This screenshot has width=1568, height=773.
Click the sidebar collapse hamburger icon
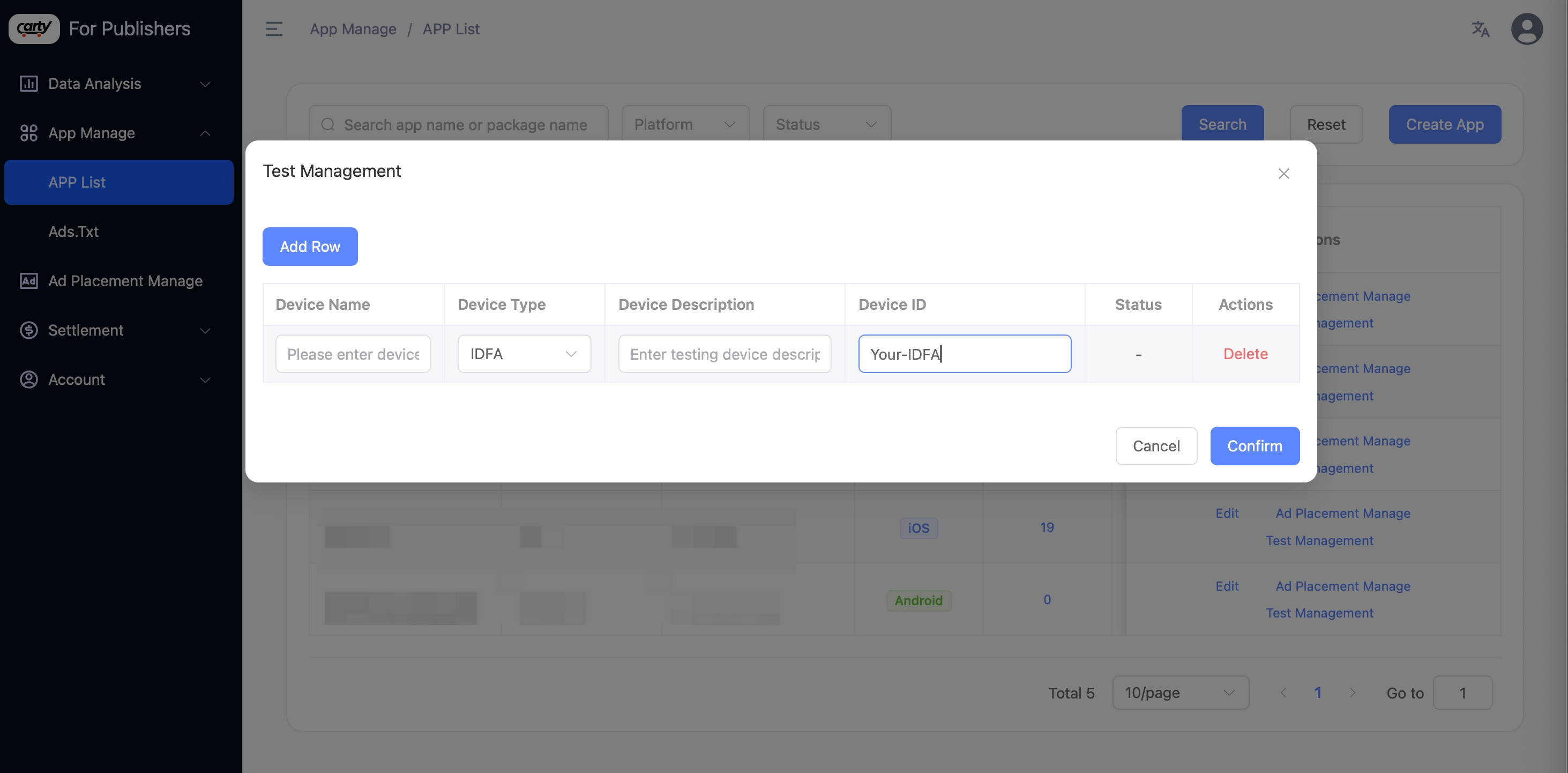point(274,28)
